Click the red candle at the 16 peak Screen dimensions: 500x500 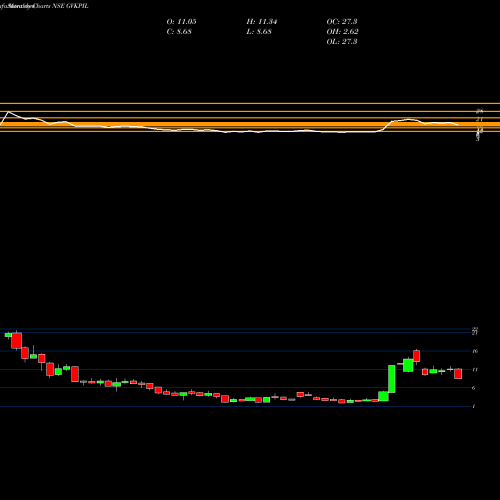click(x=417, y=356)
